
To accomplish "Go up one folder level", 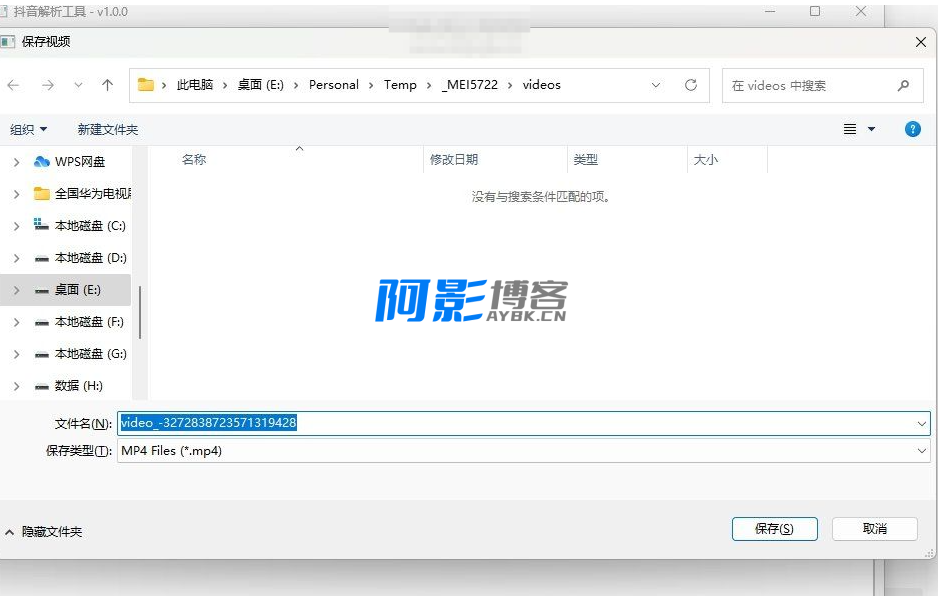I will click(108, 86).
